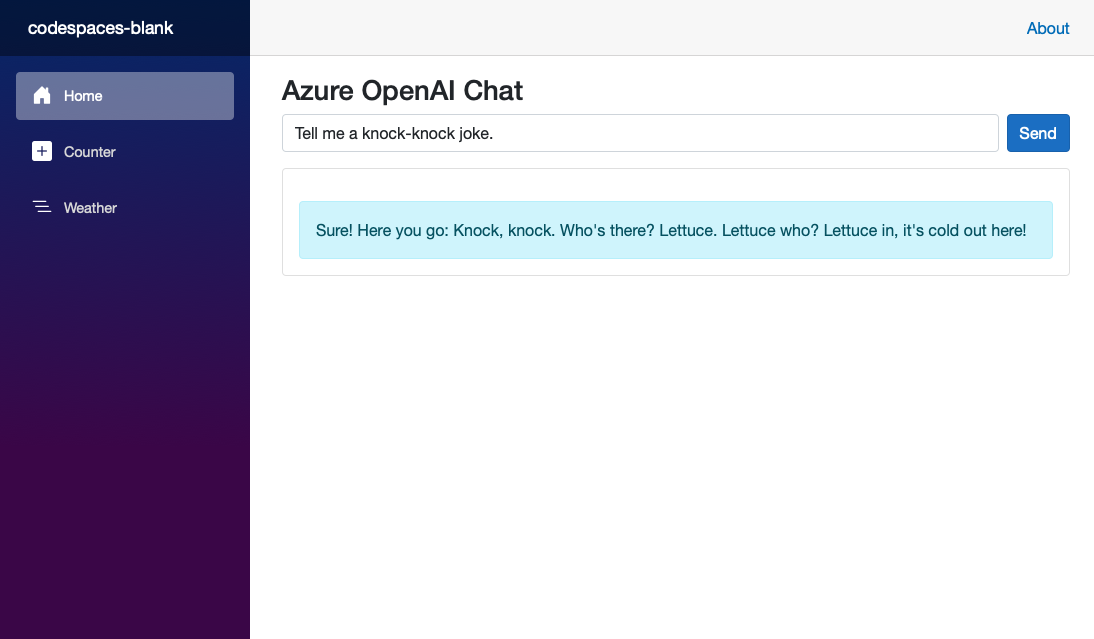Click the sidebar header area
Screen dimensions: 1094x639
click(124, 28)
